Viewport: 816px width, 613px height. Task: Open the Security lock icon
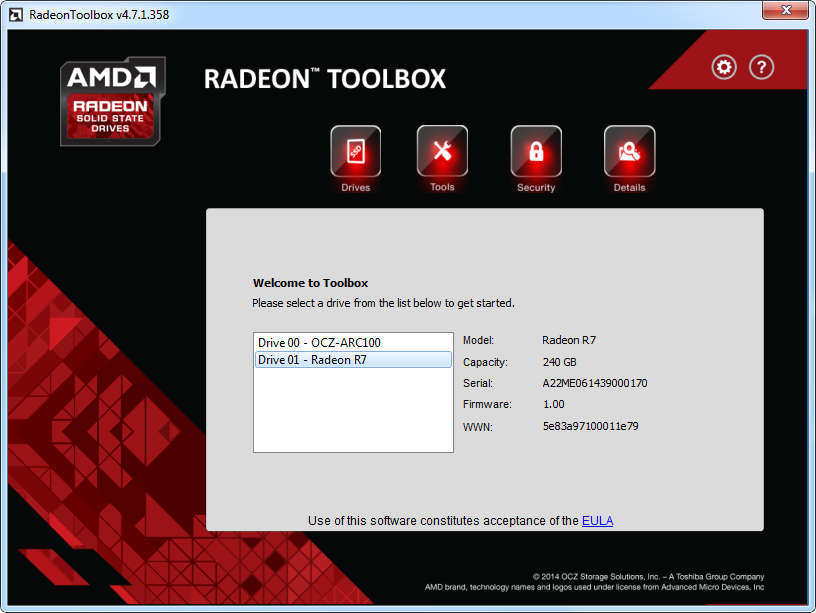pyautogui.click(x=536, y=151)
